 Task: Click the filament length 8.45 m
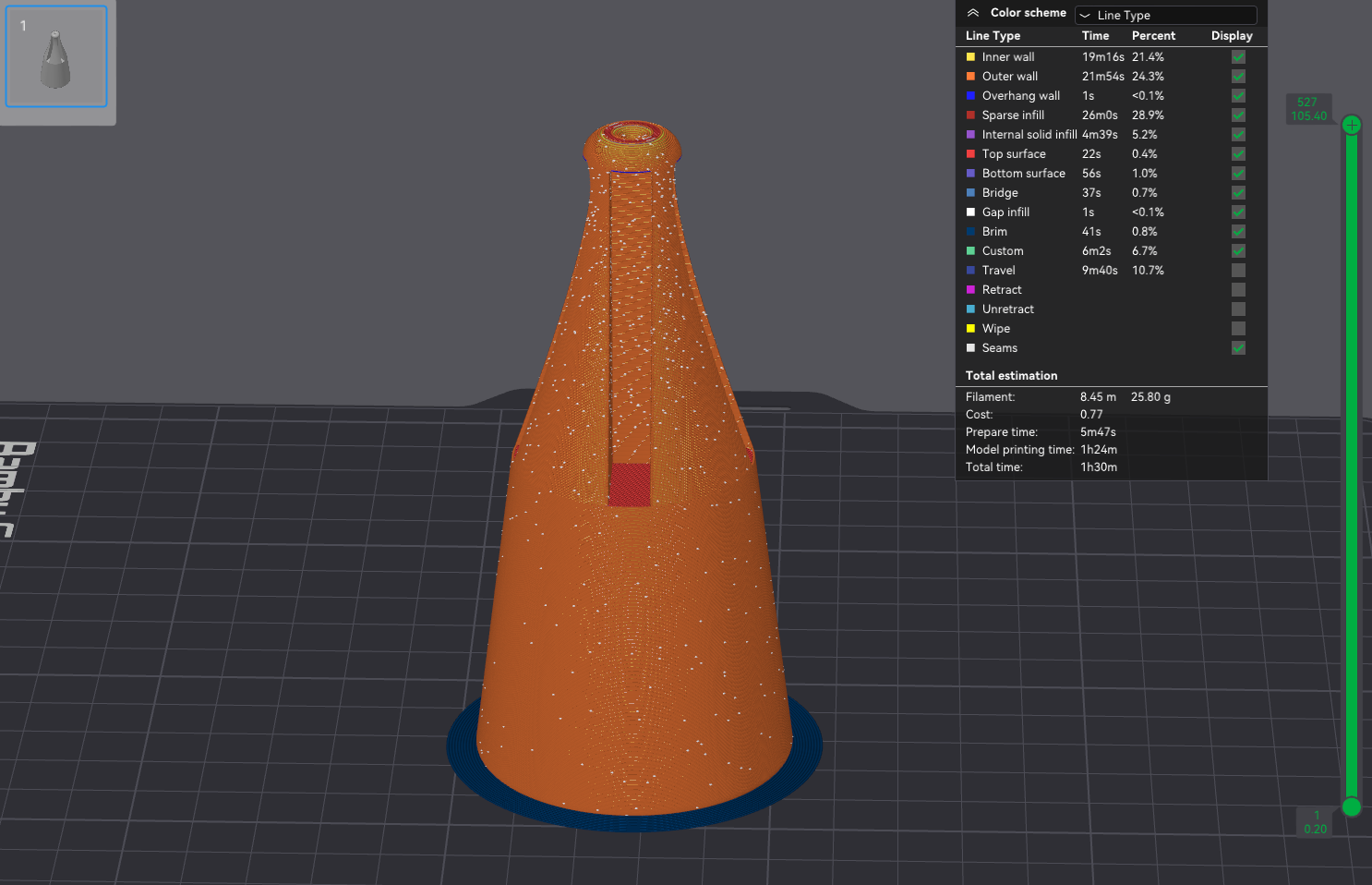pos(1098,396)
